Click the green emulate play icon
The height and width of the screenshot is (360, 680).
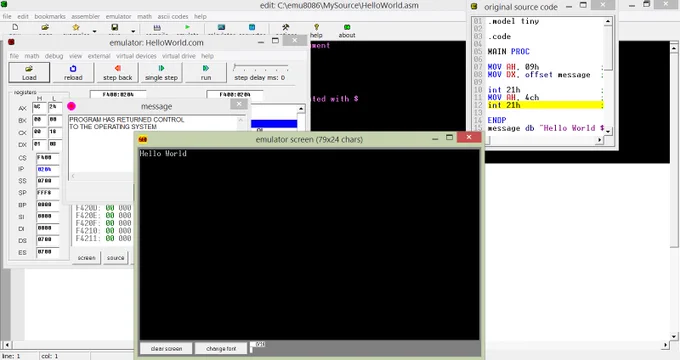coord(187,27)
